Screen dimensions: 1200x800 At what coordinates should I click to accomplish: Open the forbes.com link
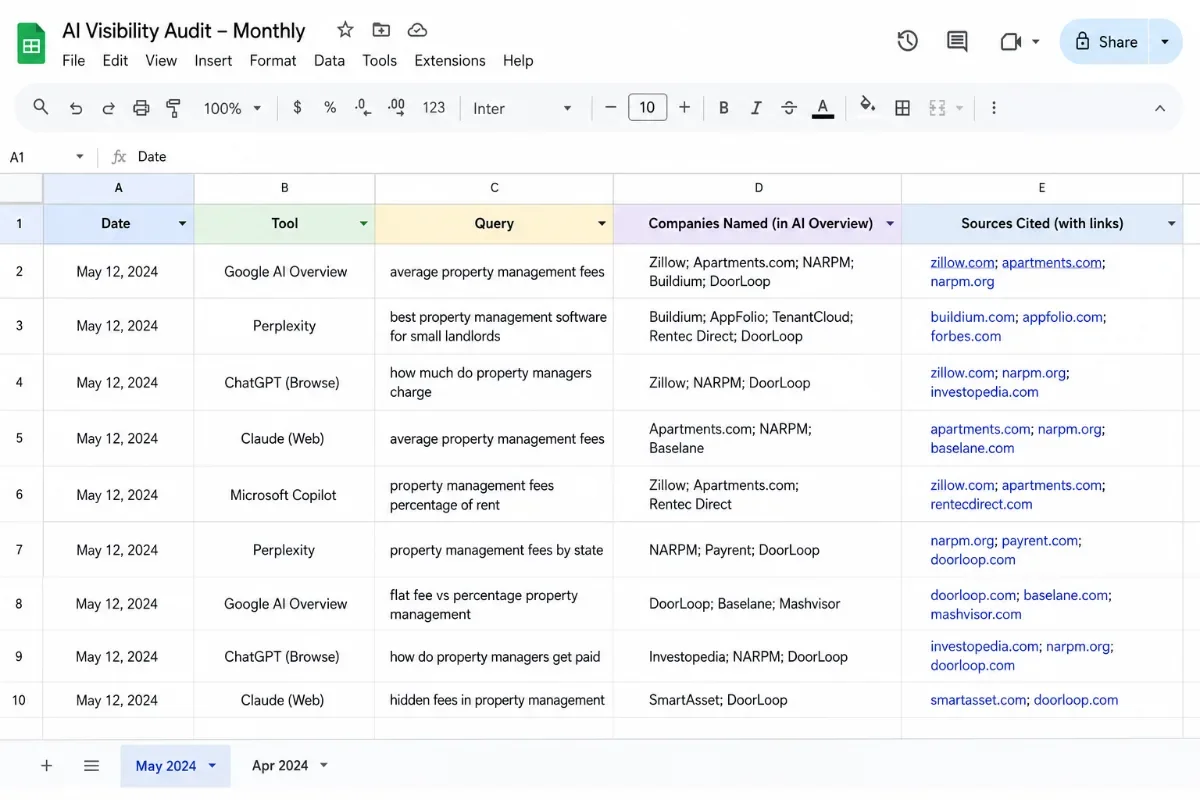(965, 336)
